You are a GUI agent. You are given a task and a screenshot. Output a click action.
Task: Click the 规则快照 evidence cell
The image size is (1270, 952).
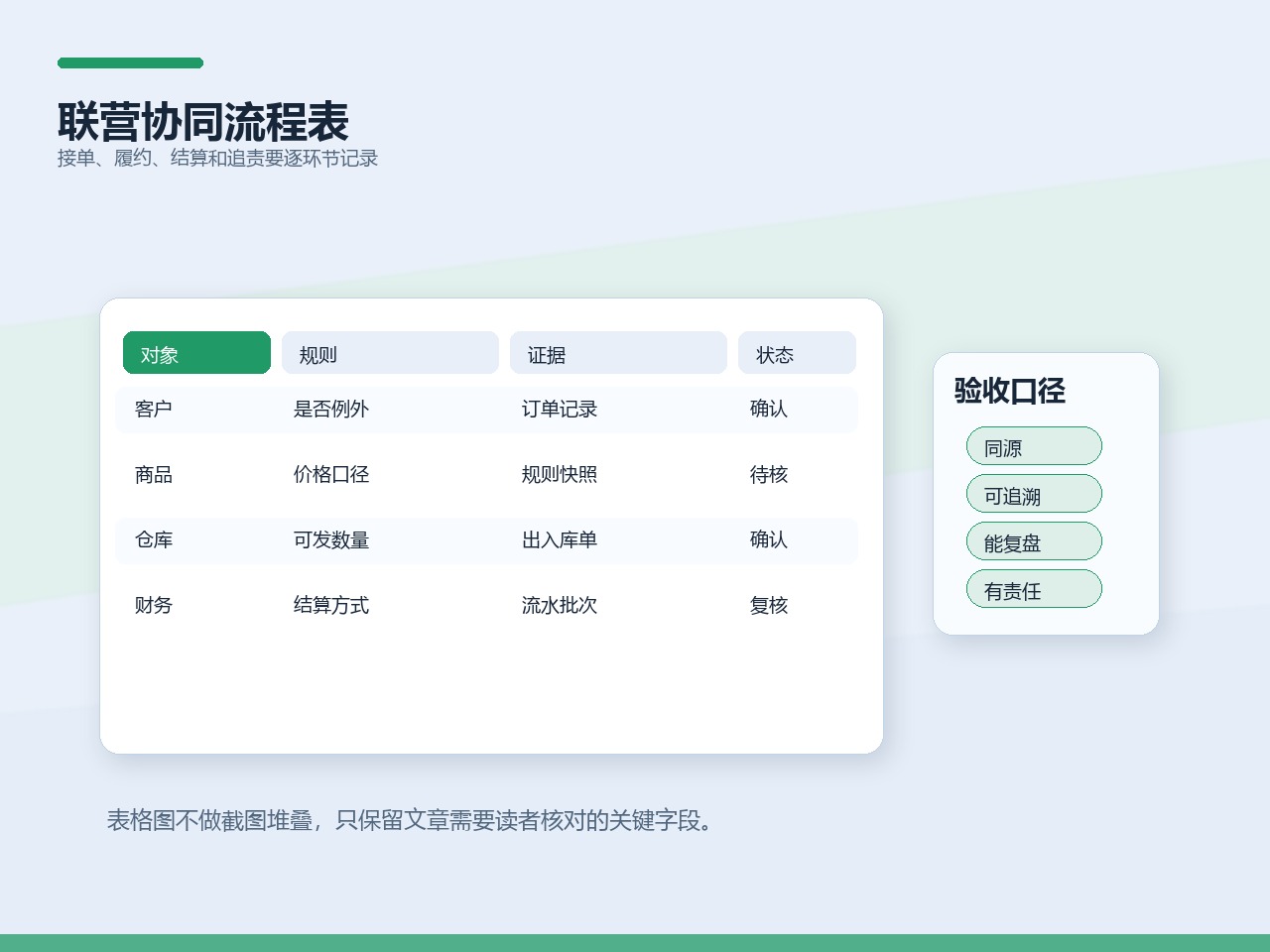560,475
